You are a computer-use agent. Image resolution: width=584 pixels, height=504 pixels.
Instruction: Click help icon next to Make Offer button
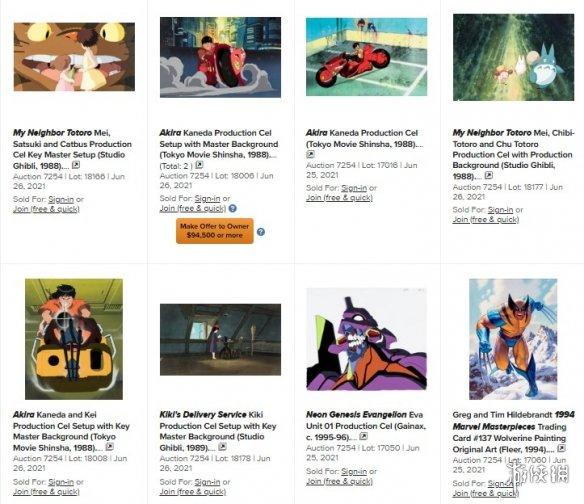pos(261,232)
